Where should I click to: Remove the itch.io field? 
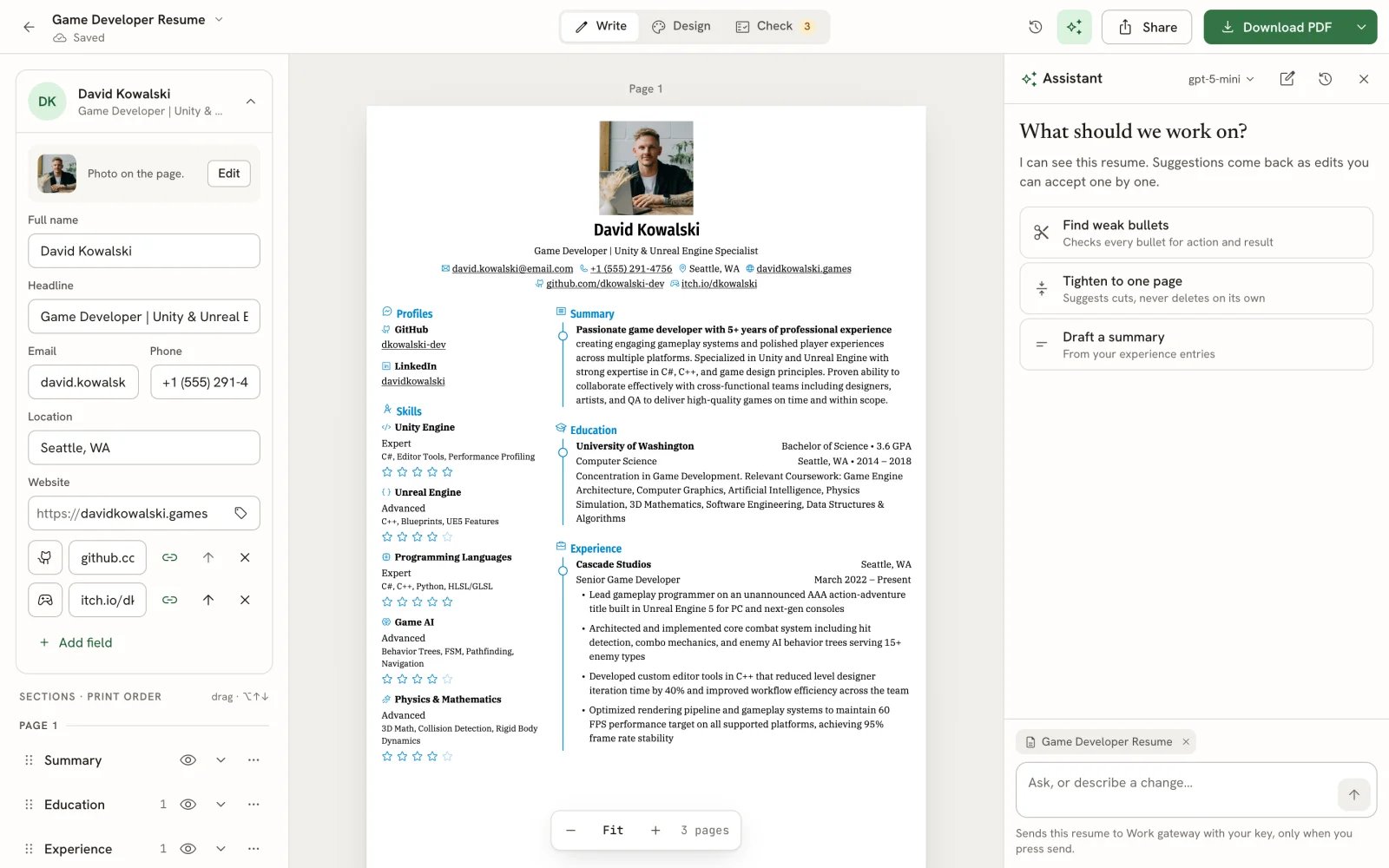(x=245, y=600)
